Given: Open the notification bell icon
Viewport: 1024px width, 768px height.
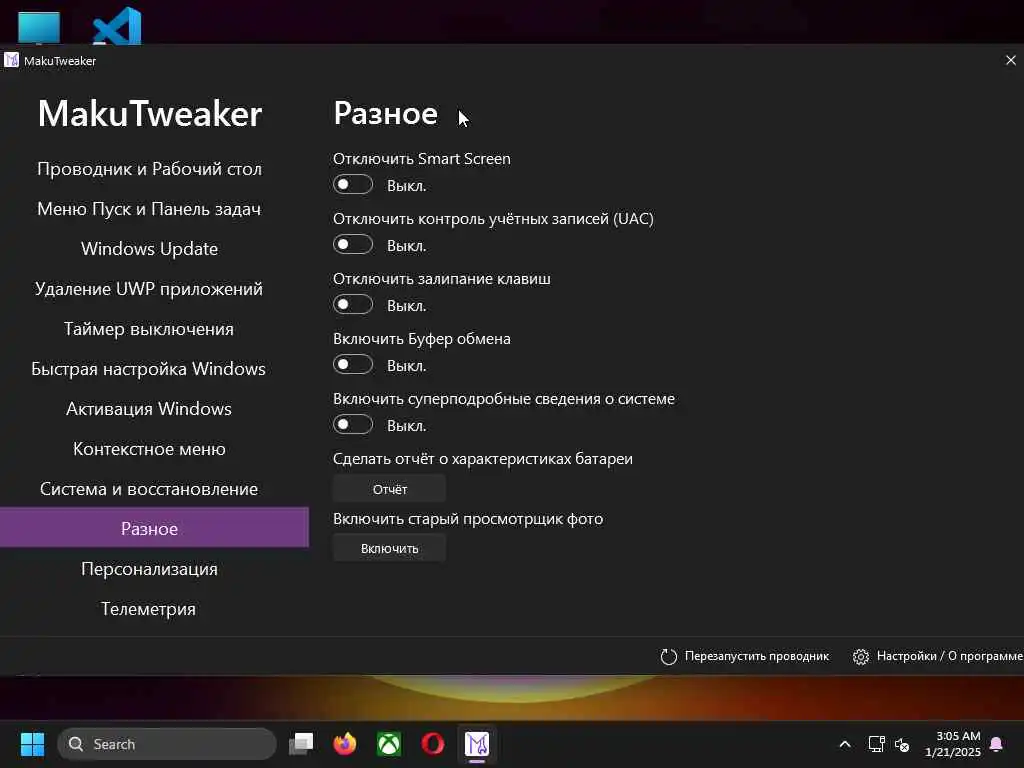Looking at the screenshot, I should (x=997, y=744).
